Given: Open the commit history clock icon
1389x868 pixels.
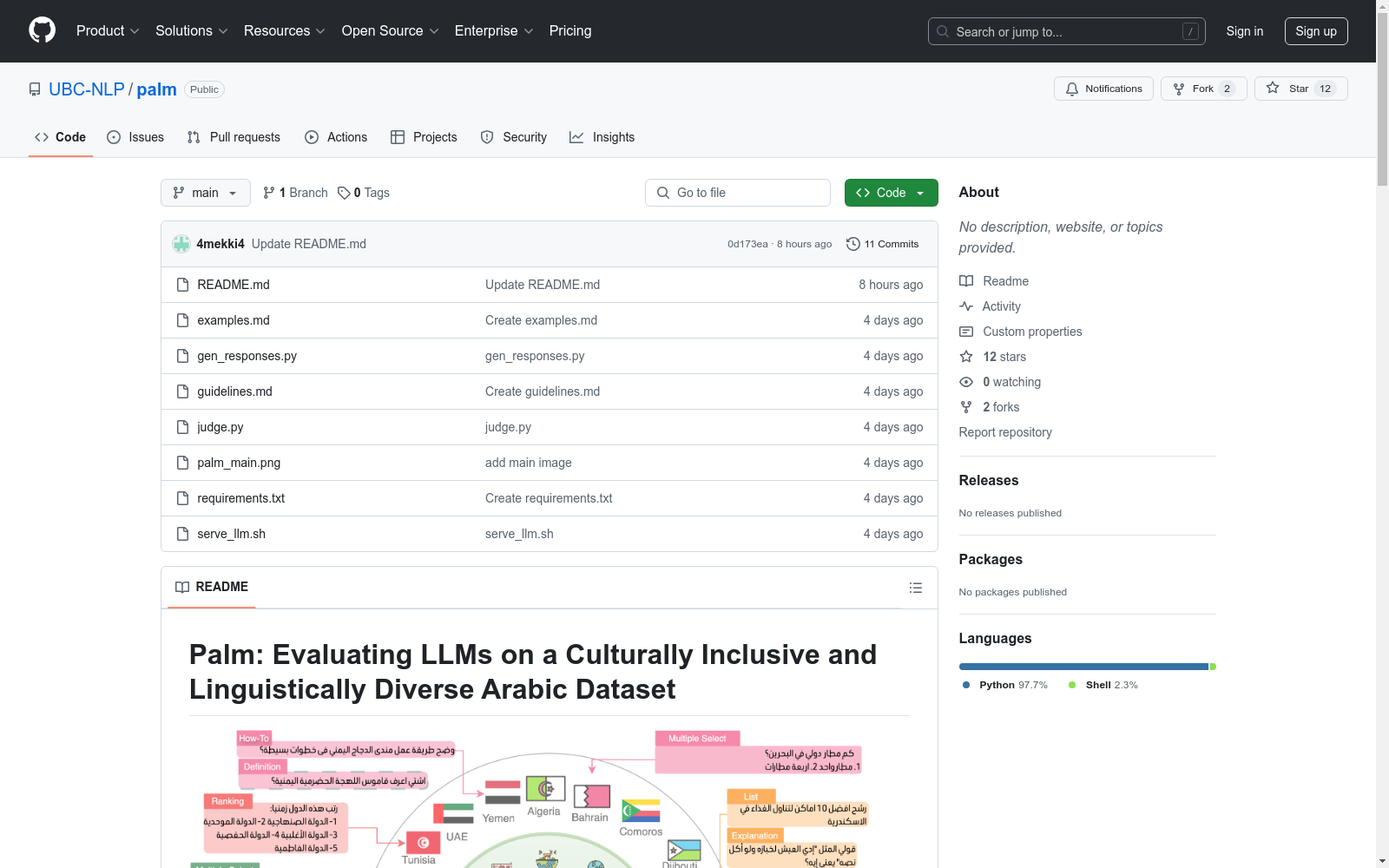Looking at the screenshot, I should click(853, 244).
